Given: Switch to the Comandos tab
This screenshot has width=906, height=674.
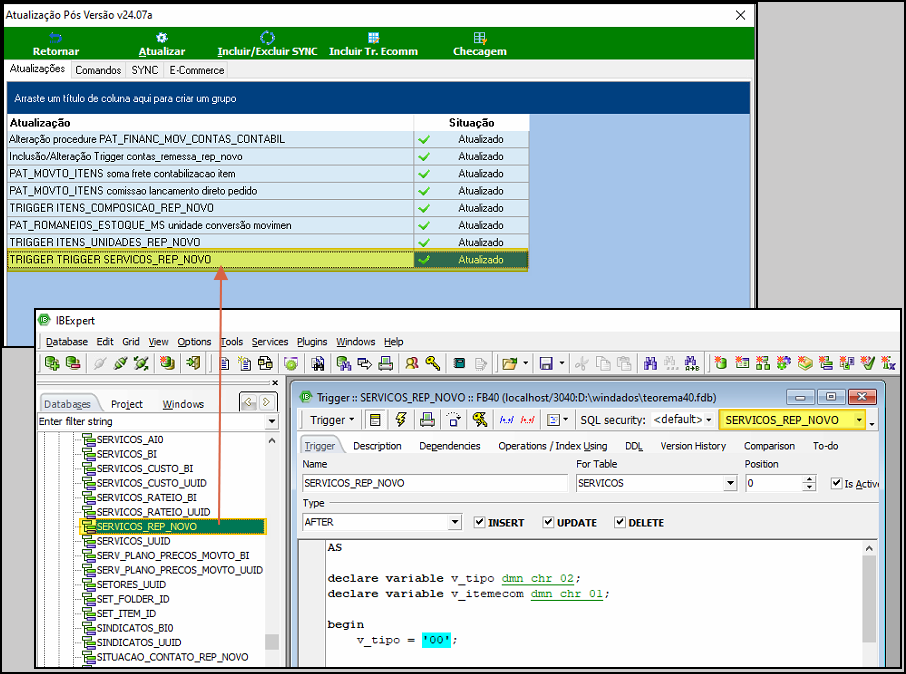Looking at the screenshot, I should [x=98, y=70].
